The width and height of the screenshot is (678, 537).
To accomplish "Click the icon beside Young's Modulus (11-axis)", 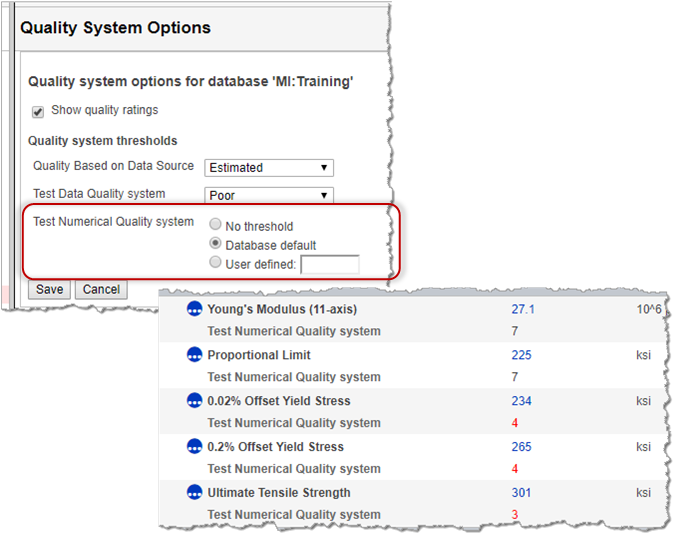I will click(195, 309).
